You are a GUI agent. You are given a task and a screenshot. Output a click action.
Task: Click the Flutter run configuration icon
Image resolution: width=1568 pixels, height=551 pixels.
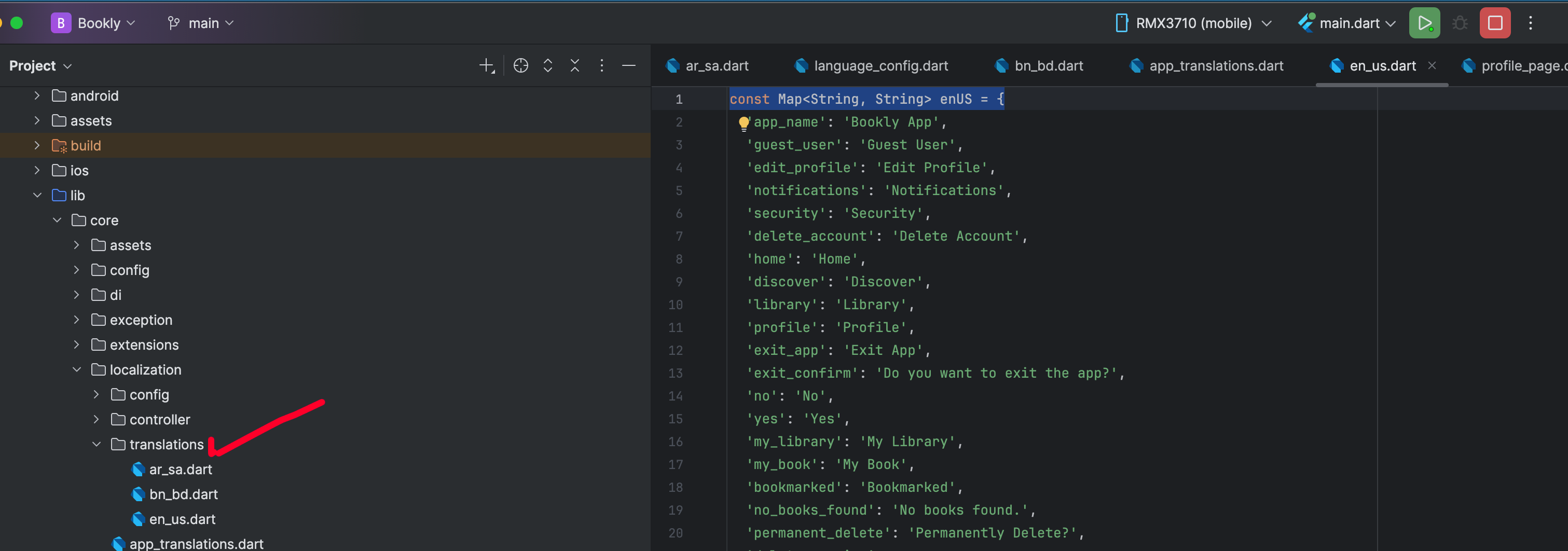coord(1306,22)
